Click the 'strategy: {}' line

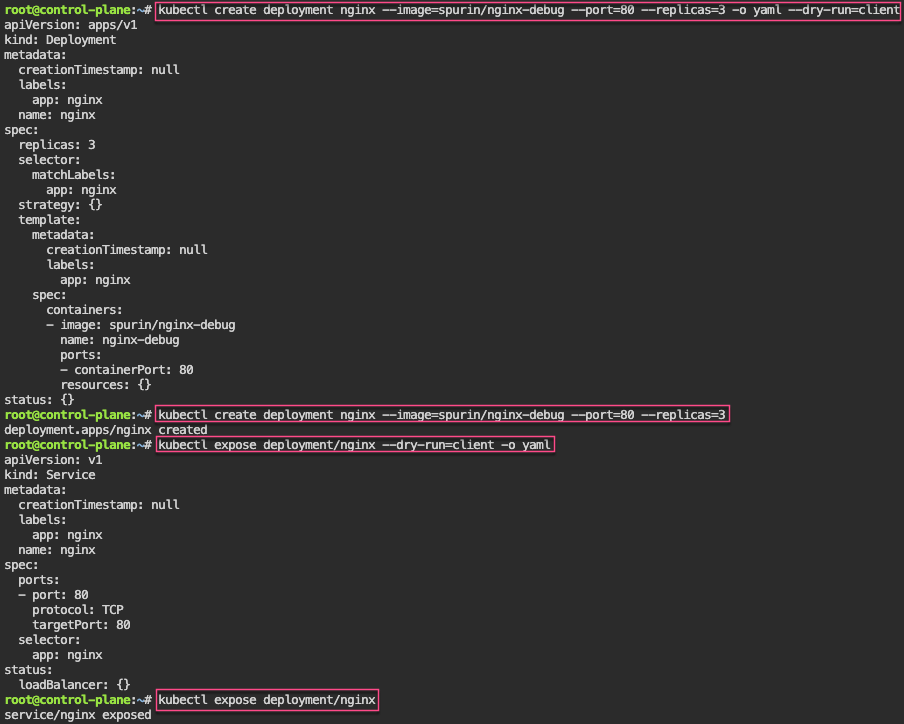[x=60, y=205]
